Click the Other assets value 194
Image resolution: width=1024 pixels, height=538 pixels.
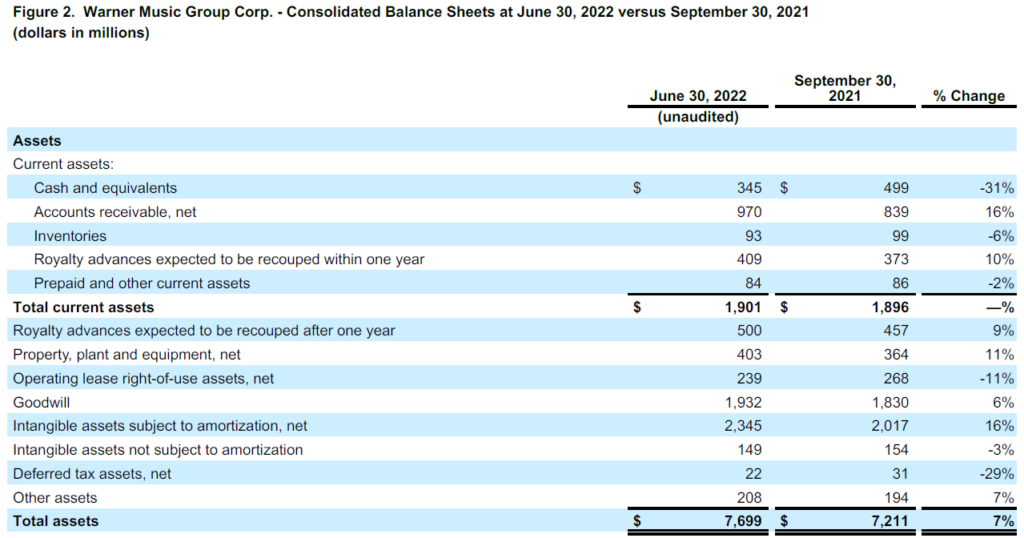point(896,498)
